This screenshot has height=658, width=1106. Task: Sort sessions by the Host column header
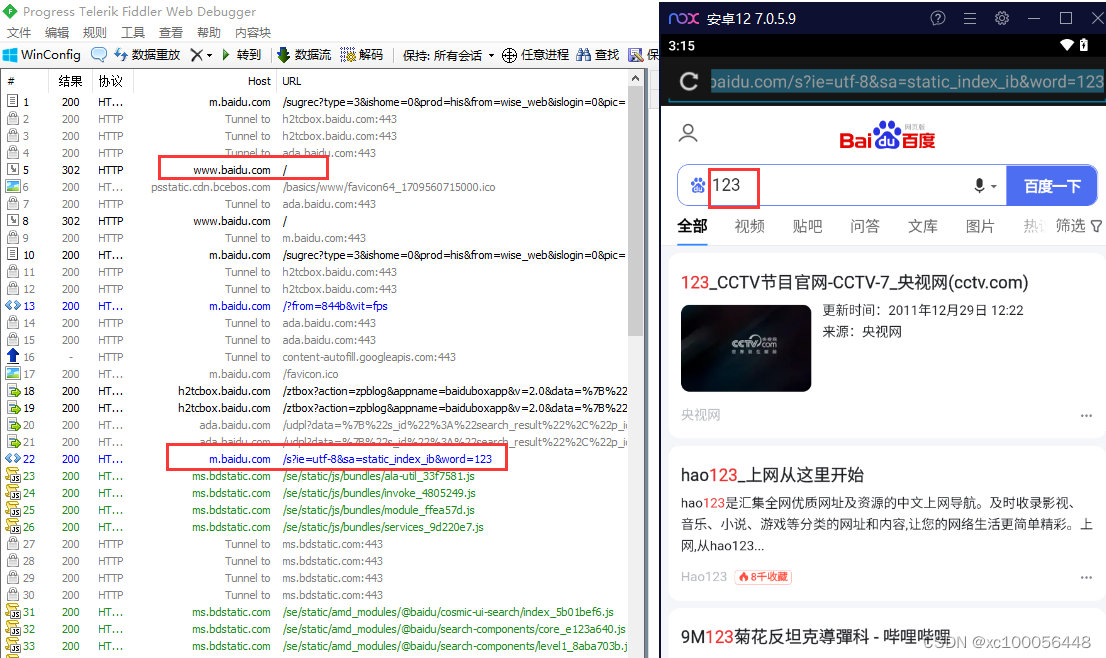tap(205, 81)
